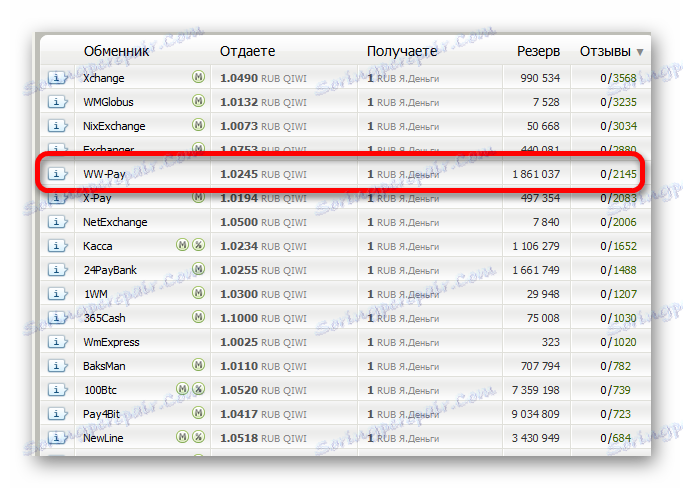This screenshot has height=488, width=683.
Task: Click the M badge on 100Btc row
Action: [x=183, y=389]
